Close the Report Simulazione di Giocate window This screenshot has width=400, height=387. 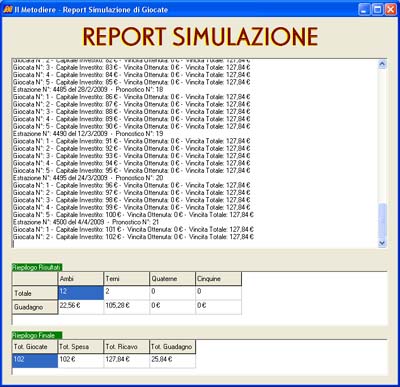click(x=390, y=10)
